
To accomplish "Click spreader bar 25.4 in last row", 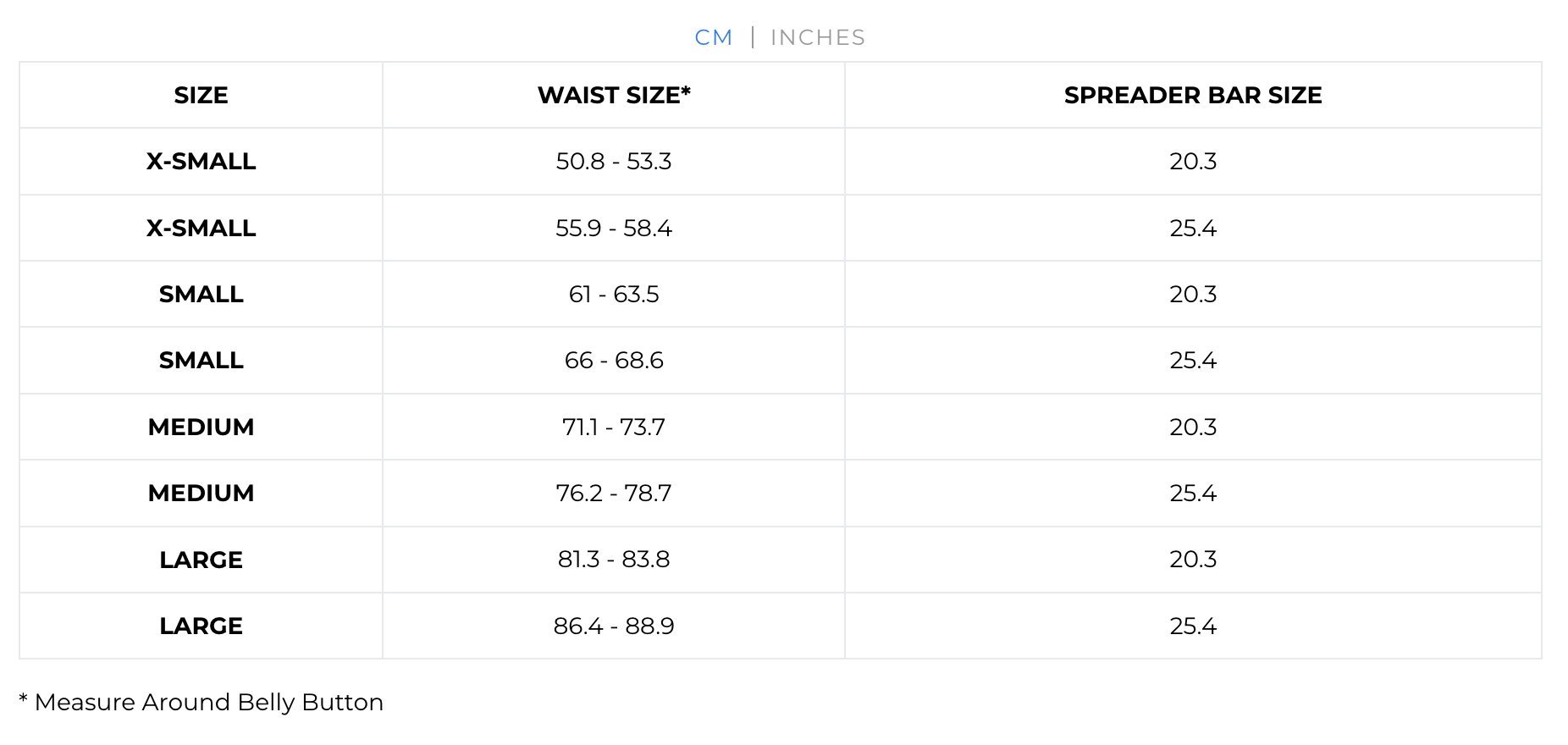I will pos(1193,626).
